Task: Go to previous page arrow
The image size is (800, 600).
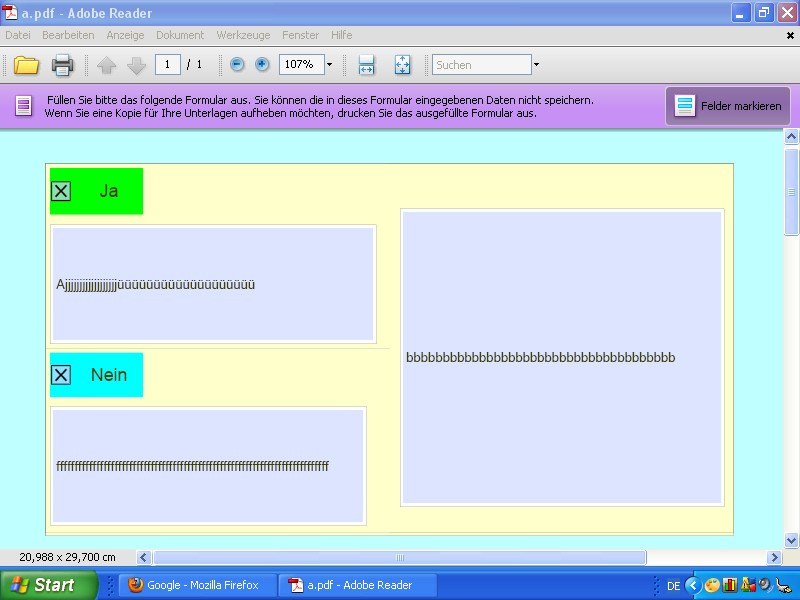Action: click(107, 65)
